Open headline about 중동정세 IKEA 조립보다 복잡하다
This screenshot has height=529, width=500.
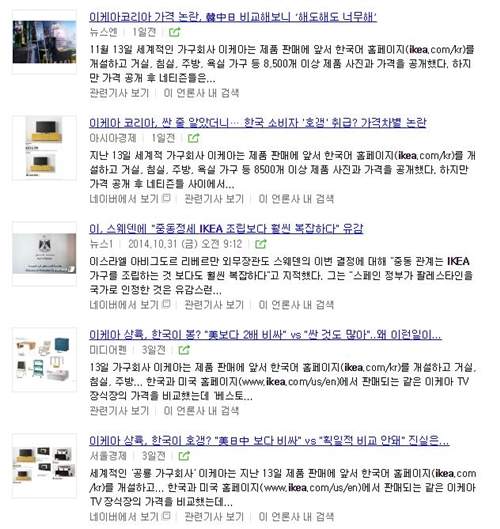pos(226,228)
